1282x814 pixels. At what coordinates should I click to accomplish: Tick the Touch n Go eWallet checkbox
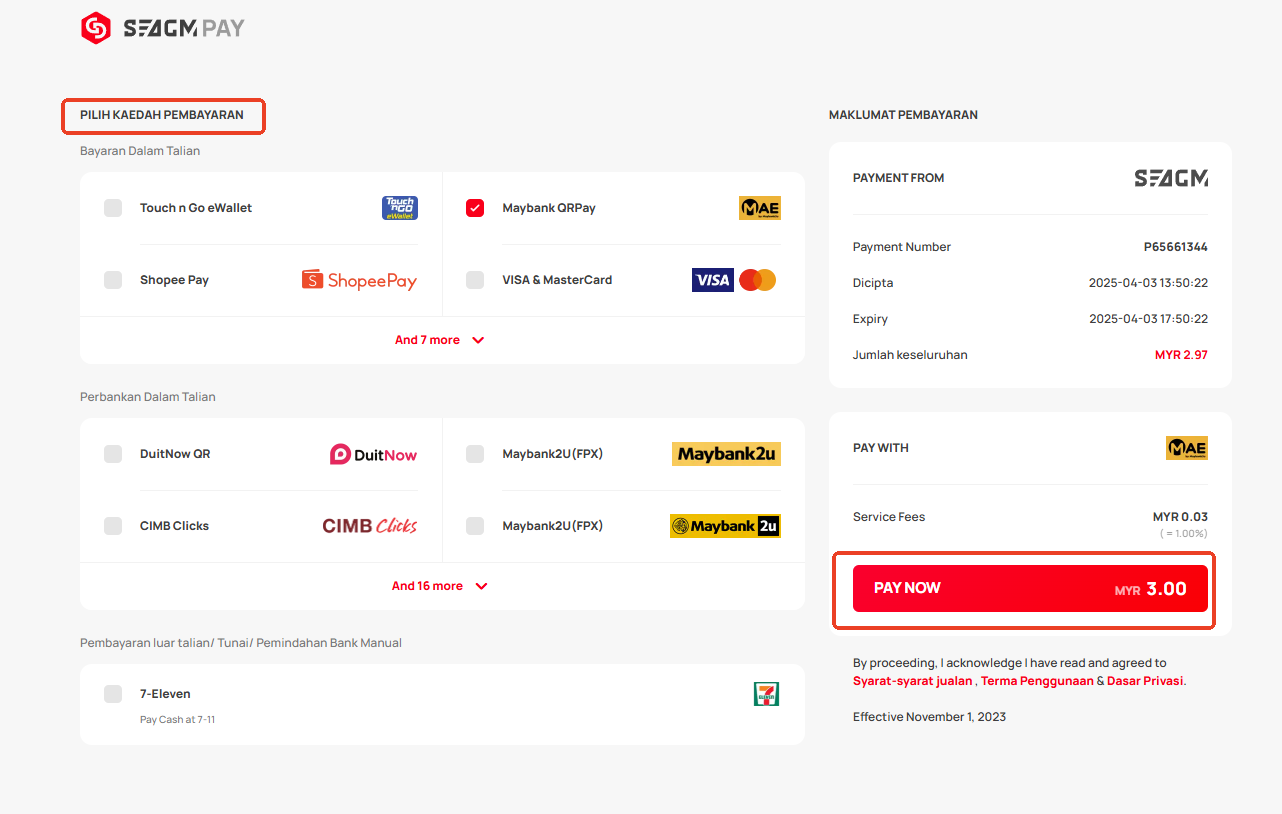(113, 208)
